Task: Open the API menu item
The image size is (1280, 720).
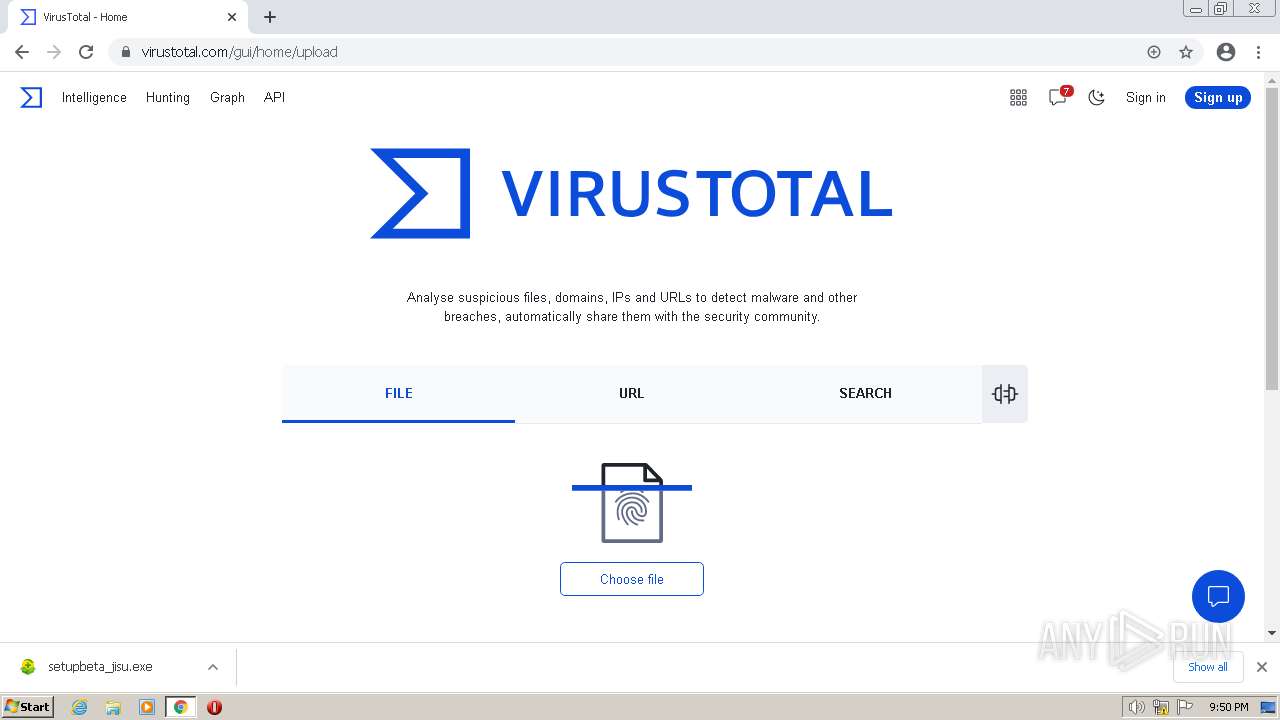Action: pyautogui.click(x=274, y=97)
